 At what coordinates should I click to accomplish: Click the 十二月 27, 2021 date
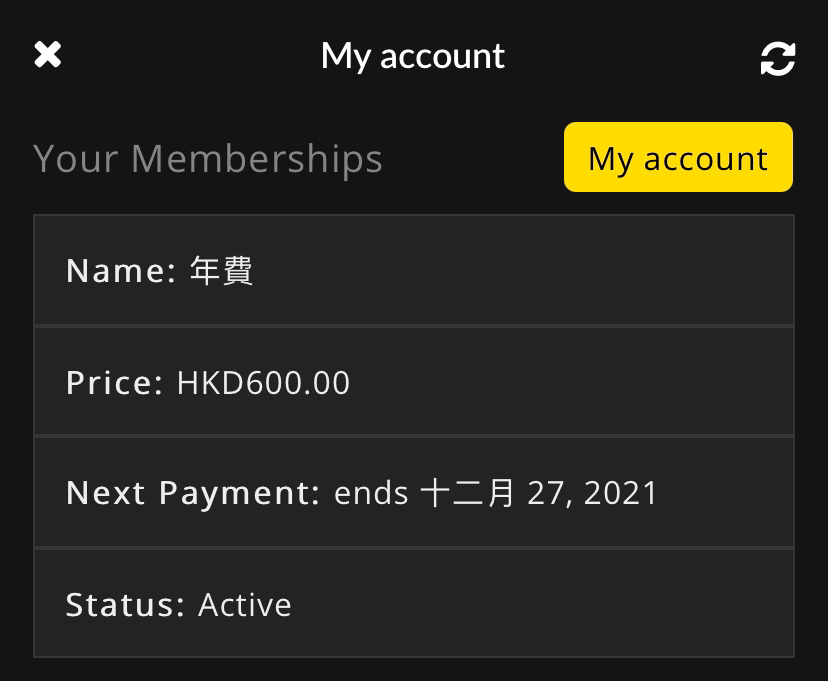(539, 493)
